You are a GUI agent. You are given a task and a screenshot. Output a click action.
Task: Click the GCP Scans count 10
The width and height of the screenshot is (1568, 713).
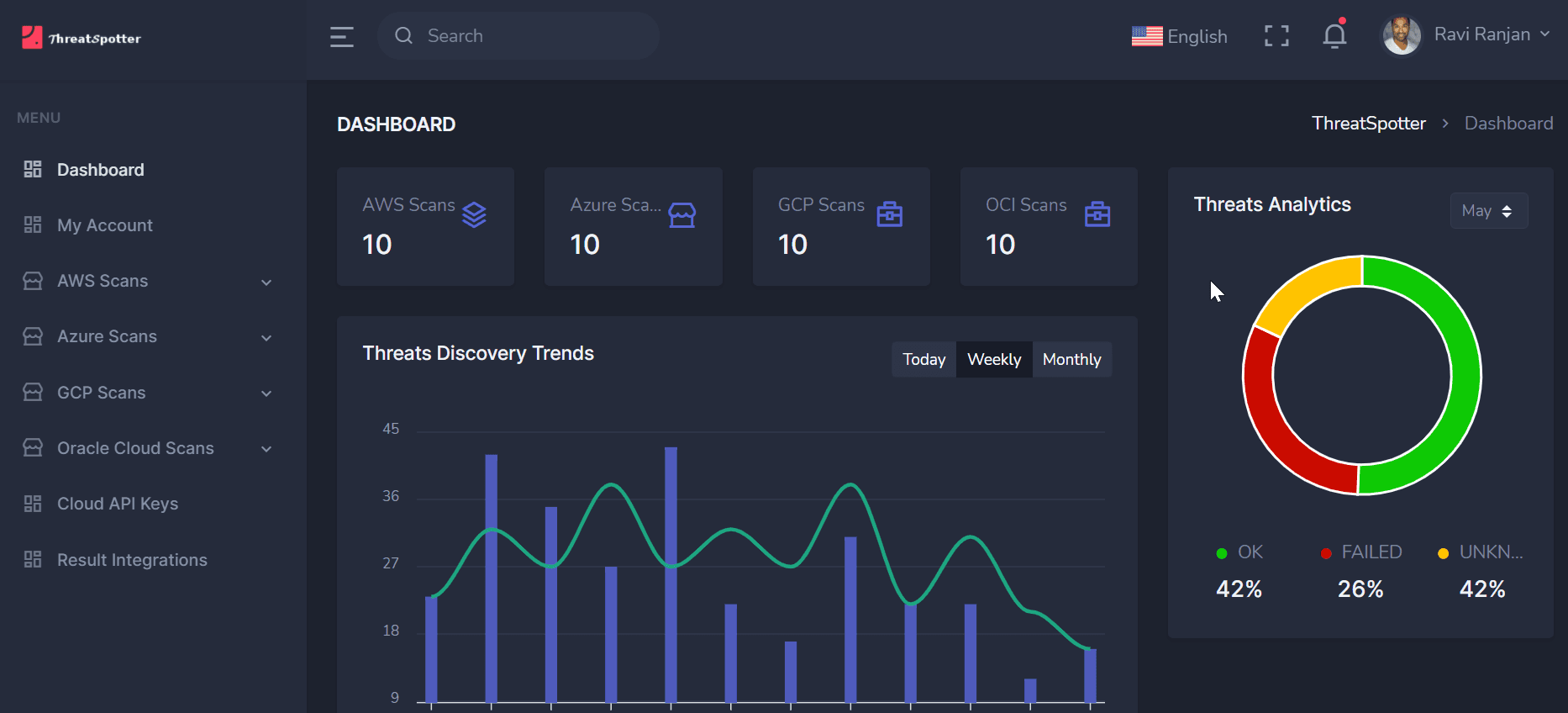792,245
